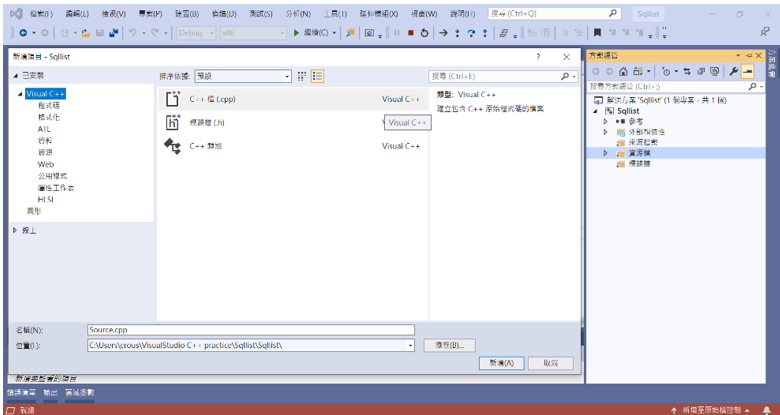780x415 pixels.
Task: Click the Home icon in Solution Explorer
Action: tap(623, 72)
